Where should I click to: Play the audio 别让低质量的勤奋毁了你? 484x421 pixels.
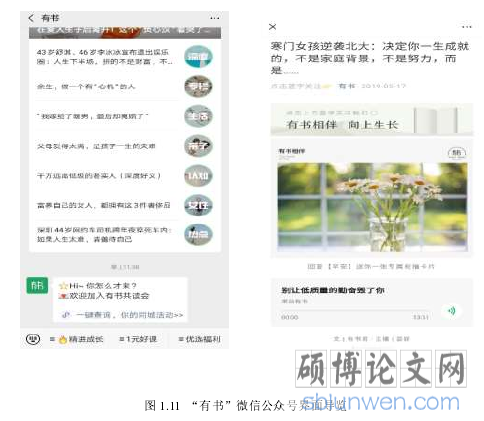coord(451,311)
